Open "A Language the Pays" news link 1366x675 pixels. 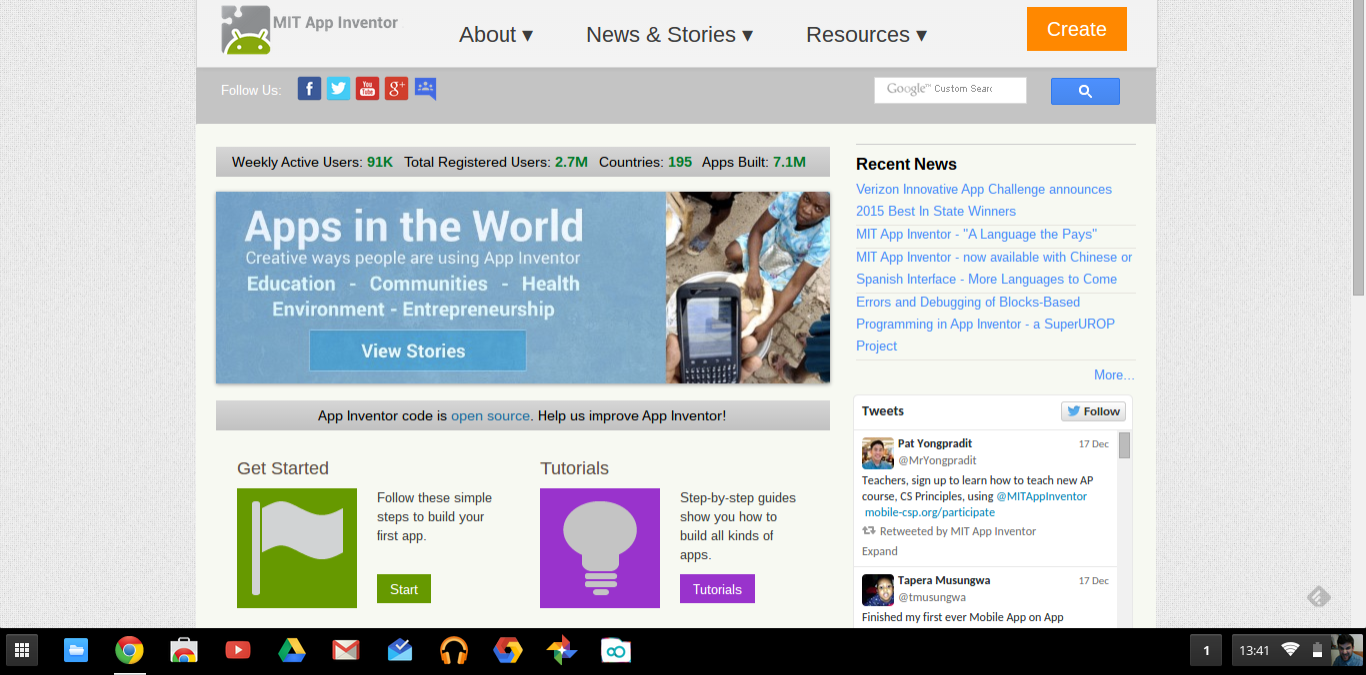click(976, 234)
